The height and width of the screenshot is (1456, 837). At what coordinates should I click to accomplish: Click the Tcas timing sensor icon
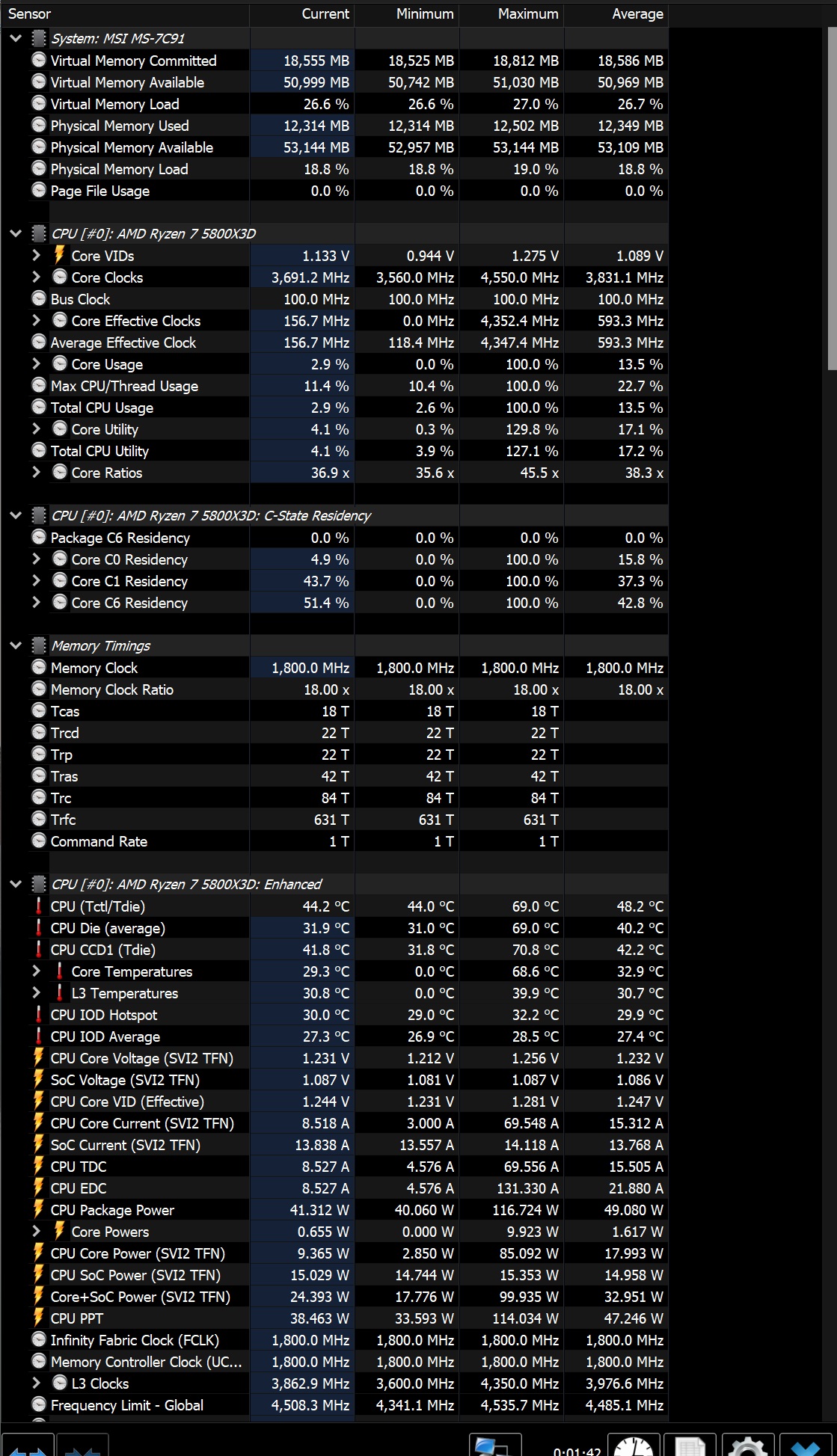pos(39,711)
